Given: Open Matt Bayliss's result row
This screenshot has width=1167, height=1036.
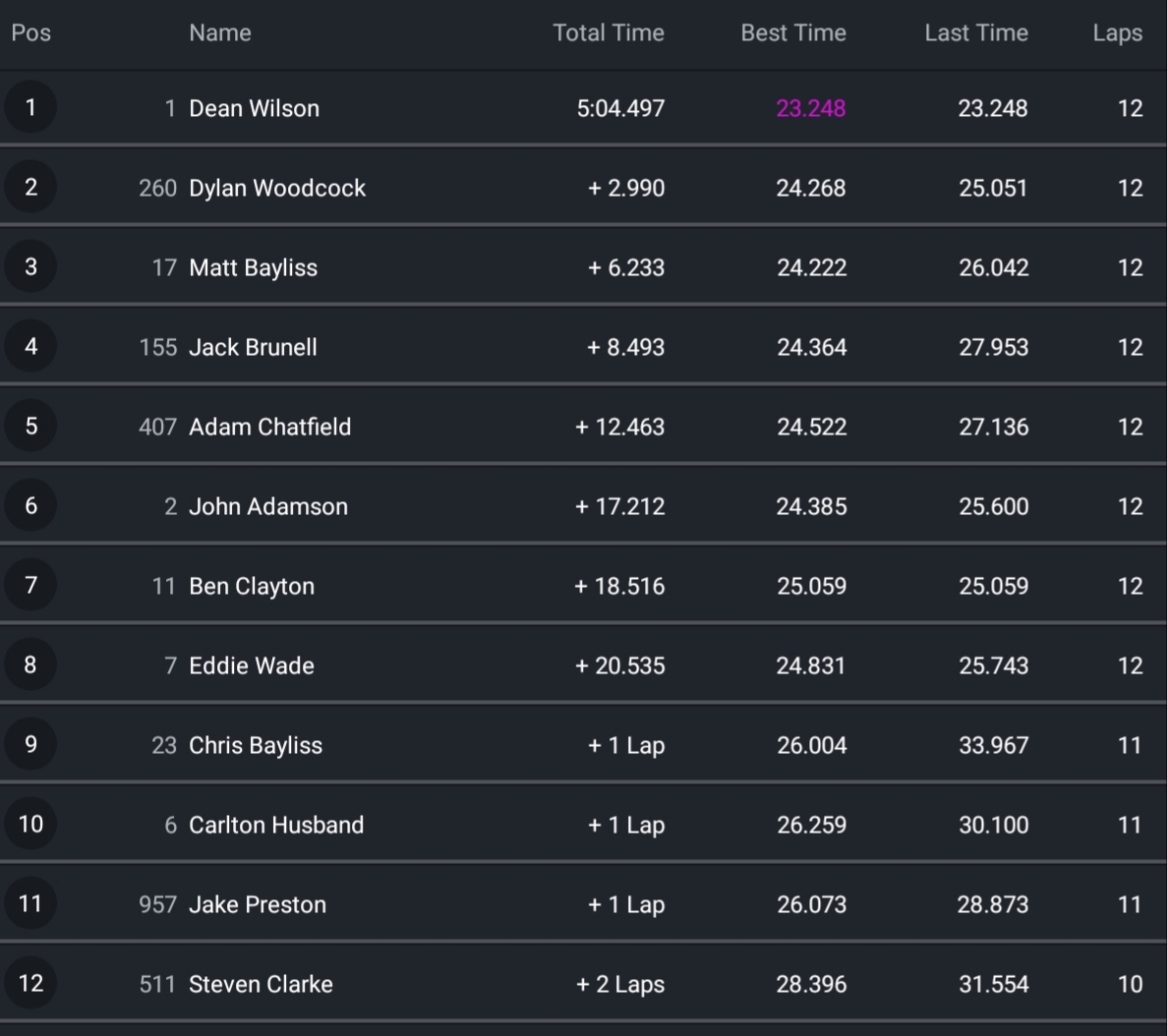Looking at the screenshot, I should (x=253, y=267).
